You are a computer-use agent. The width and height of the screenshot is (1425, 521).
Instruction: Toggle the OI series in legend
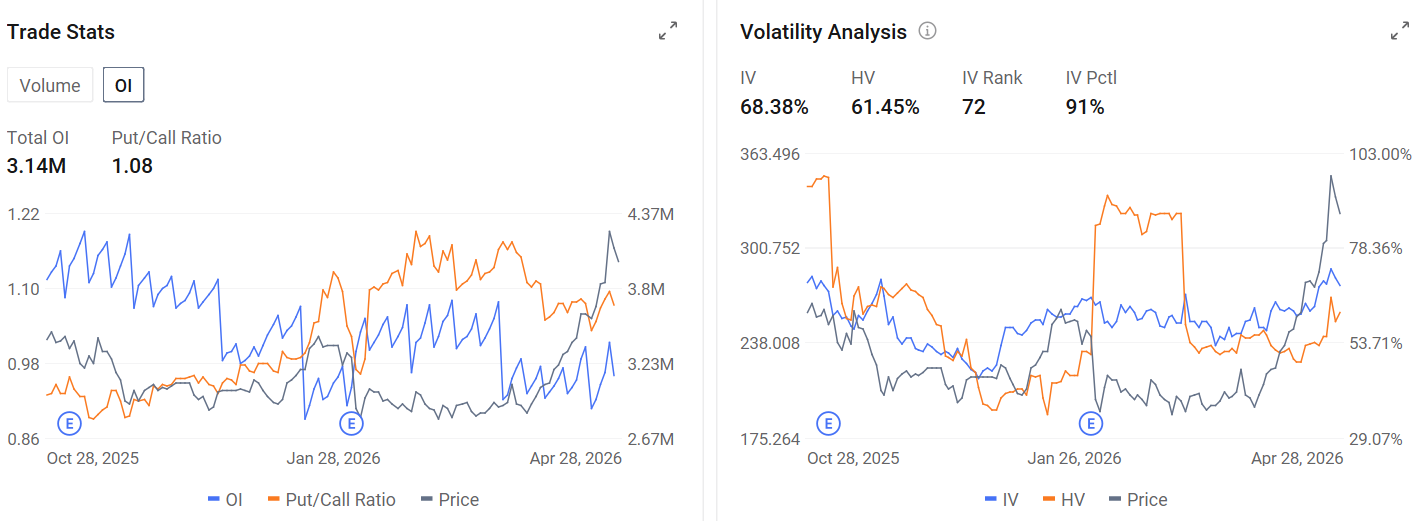pos(225,500)
